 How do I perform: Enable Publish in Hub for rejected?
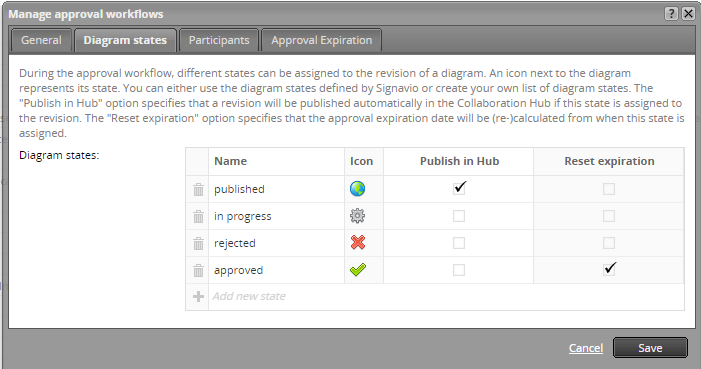click(x=459, y=243)
